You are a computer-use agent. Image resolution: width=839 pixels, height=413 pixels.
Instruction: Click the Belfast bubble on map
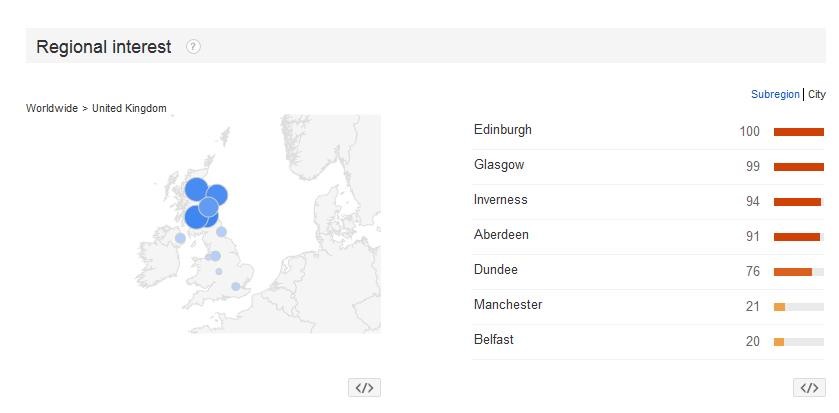[180, 238]
